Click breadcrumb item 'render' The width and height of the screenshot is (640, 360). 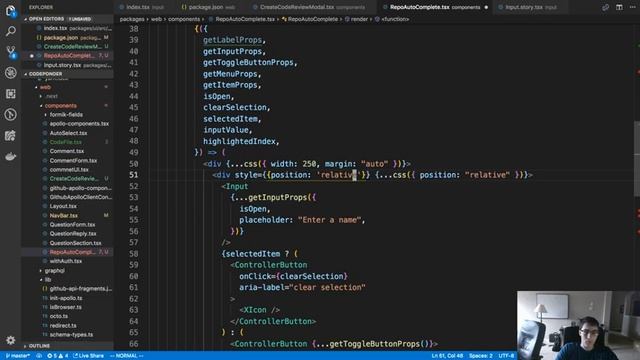coord(359,19)
